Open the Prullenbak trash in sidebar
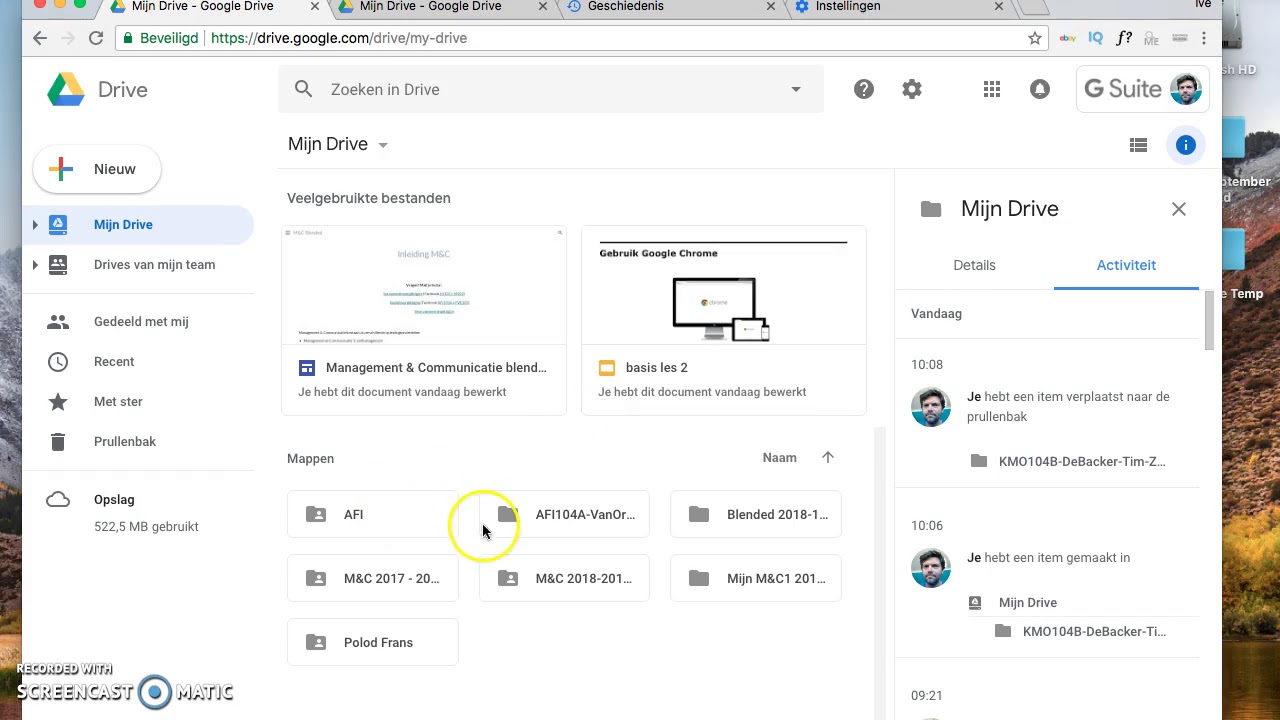Viewport: 1280px width, 720px height. pos(125,441)
